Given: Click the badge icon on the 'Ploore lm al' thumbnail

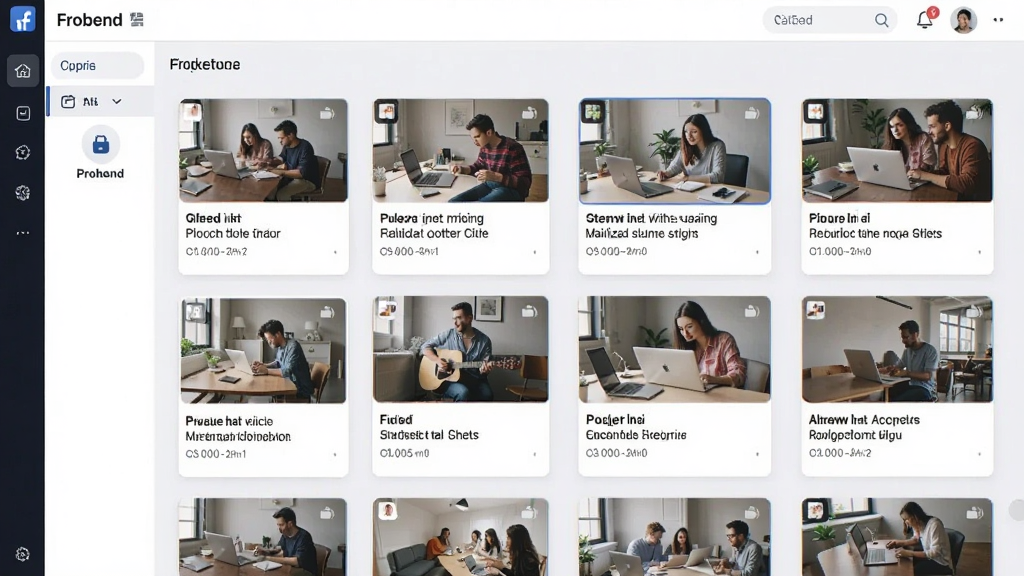Looking at the screenshot, I should pyautogui.click(x=816, y=112).
